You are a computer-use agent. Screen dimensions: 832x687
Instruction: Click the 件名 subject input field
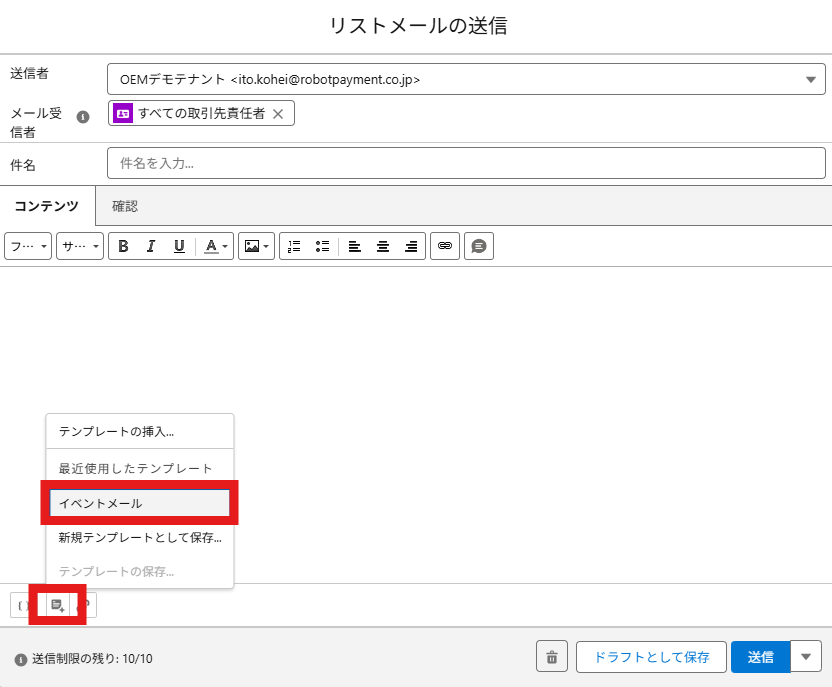click(465, 163)
